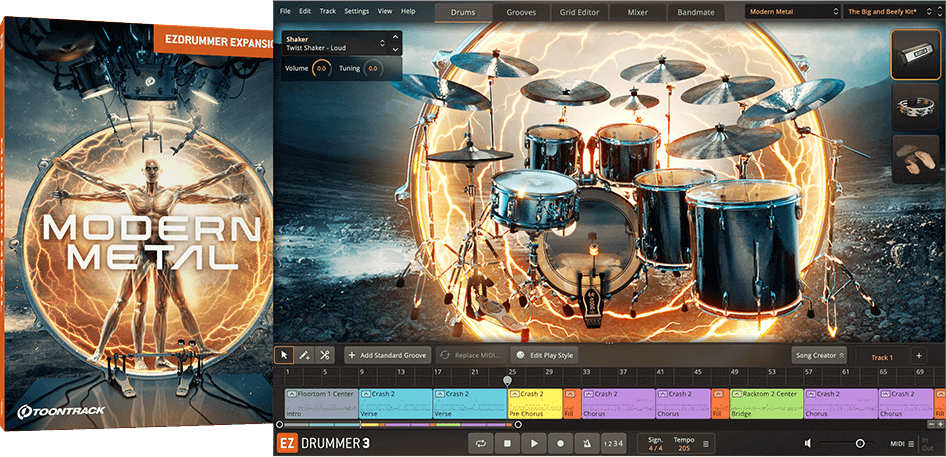
Task: Toggle loop playback on the transport
Action: point(481,444)
